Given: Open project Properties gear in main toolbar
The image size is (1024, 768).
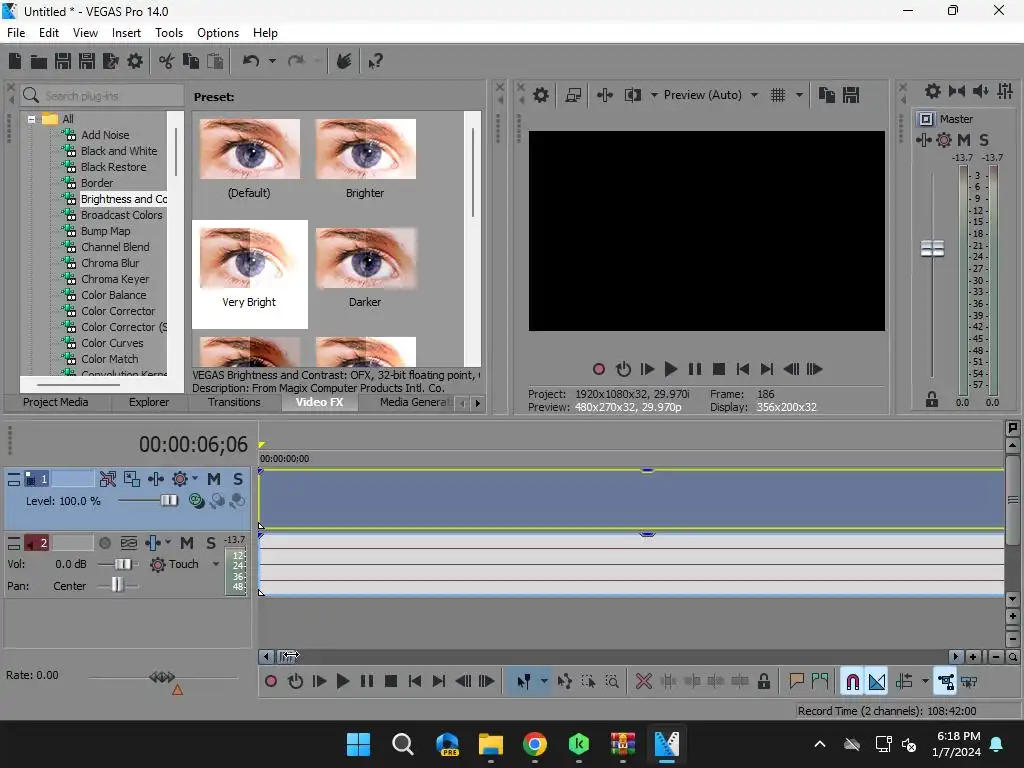Looking at the screenshot, I should pos(135,61).
